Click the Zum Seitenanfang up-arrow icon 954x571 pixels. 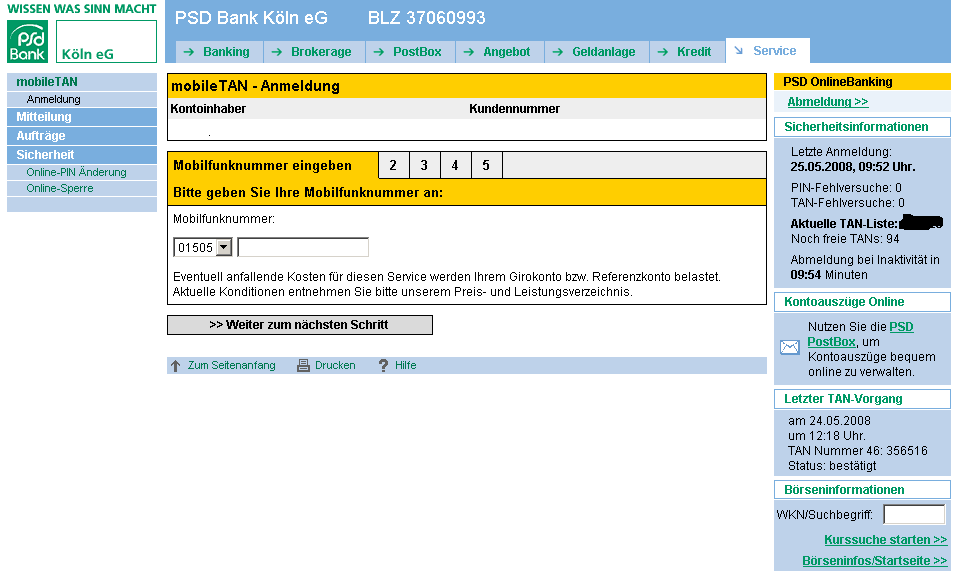[175, 366]
